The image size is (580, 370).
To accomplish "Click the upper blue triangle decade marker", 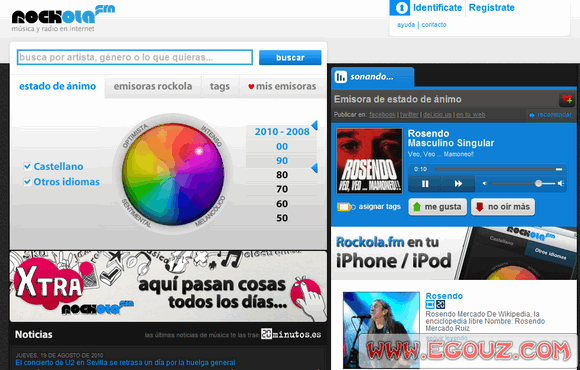I will [x=314, y=125].
